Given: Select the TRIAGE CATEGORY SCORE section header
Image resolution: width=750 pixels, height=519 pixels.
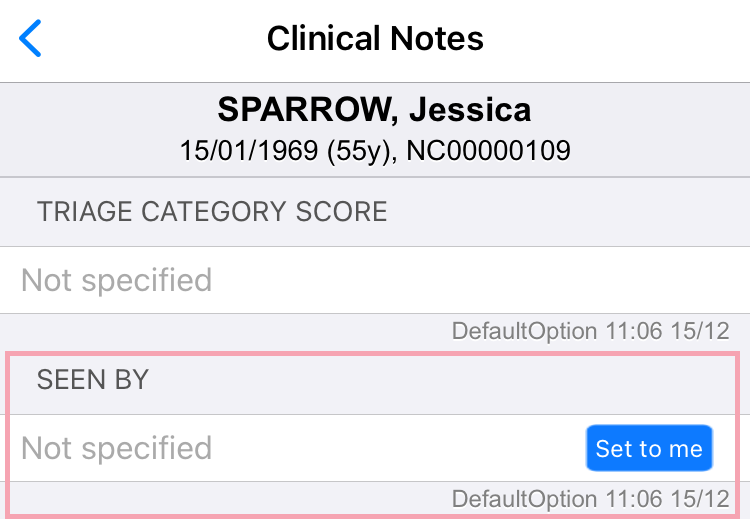Looking at the screenshot, I should pos(212,212).
